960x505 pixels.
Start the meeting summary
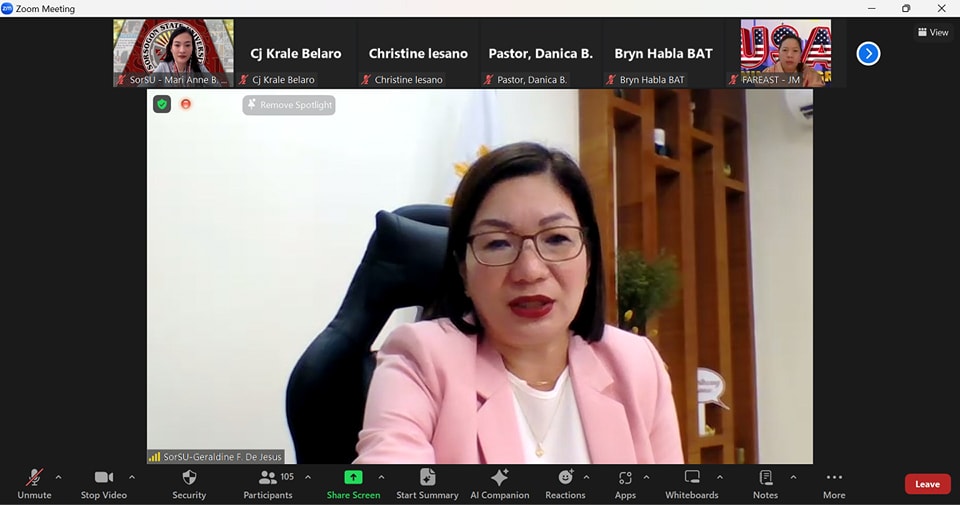tap(427, 478)
